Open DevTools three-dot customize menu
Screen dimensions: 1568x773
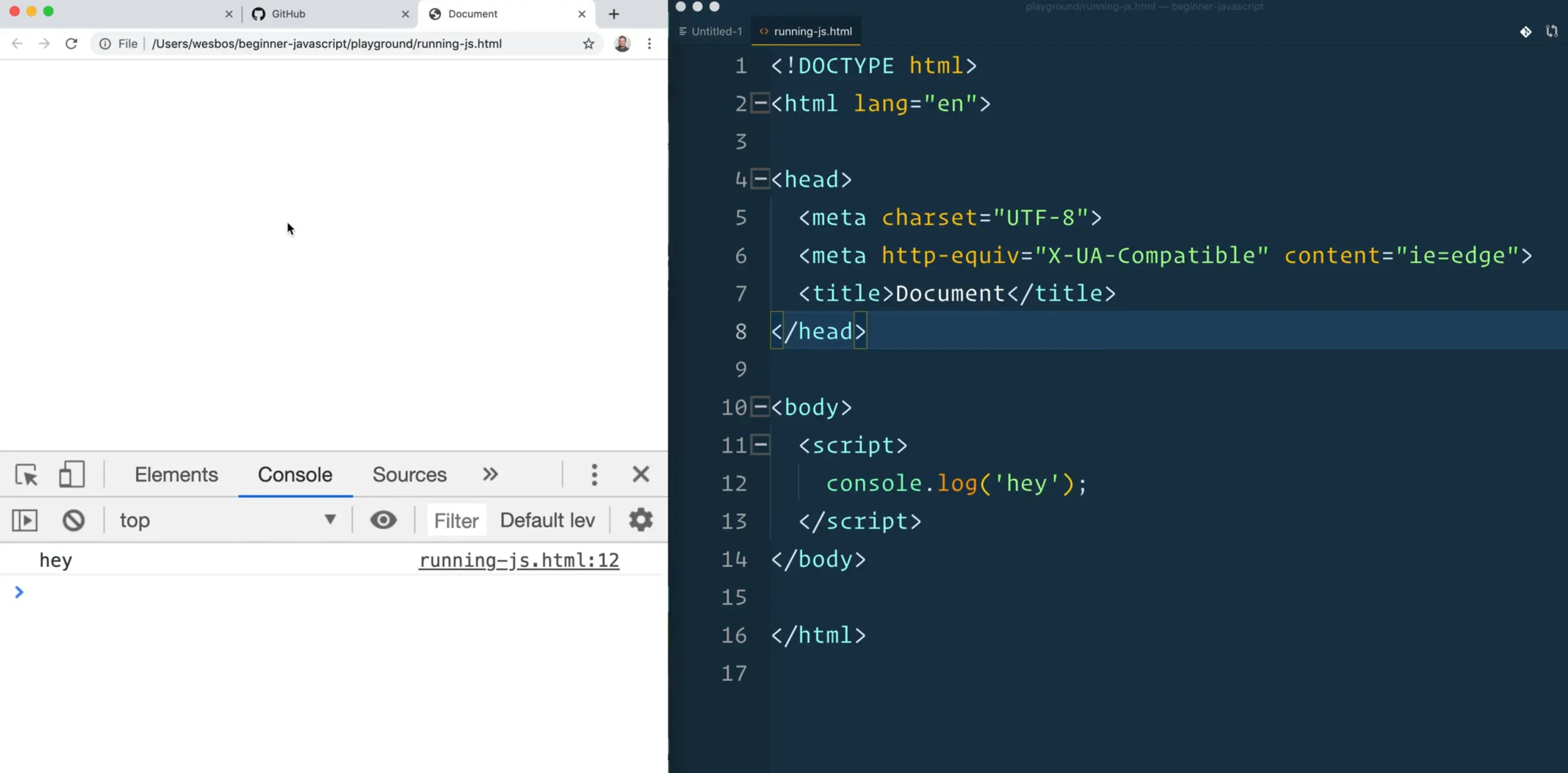point(594,475)
